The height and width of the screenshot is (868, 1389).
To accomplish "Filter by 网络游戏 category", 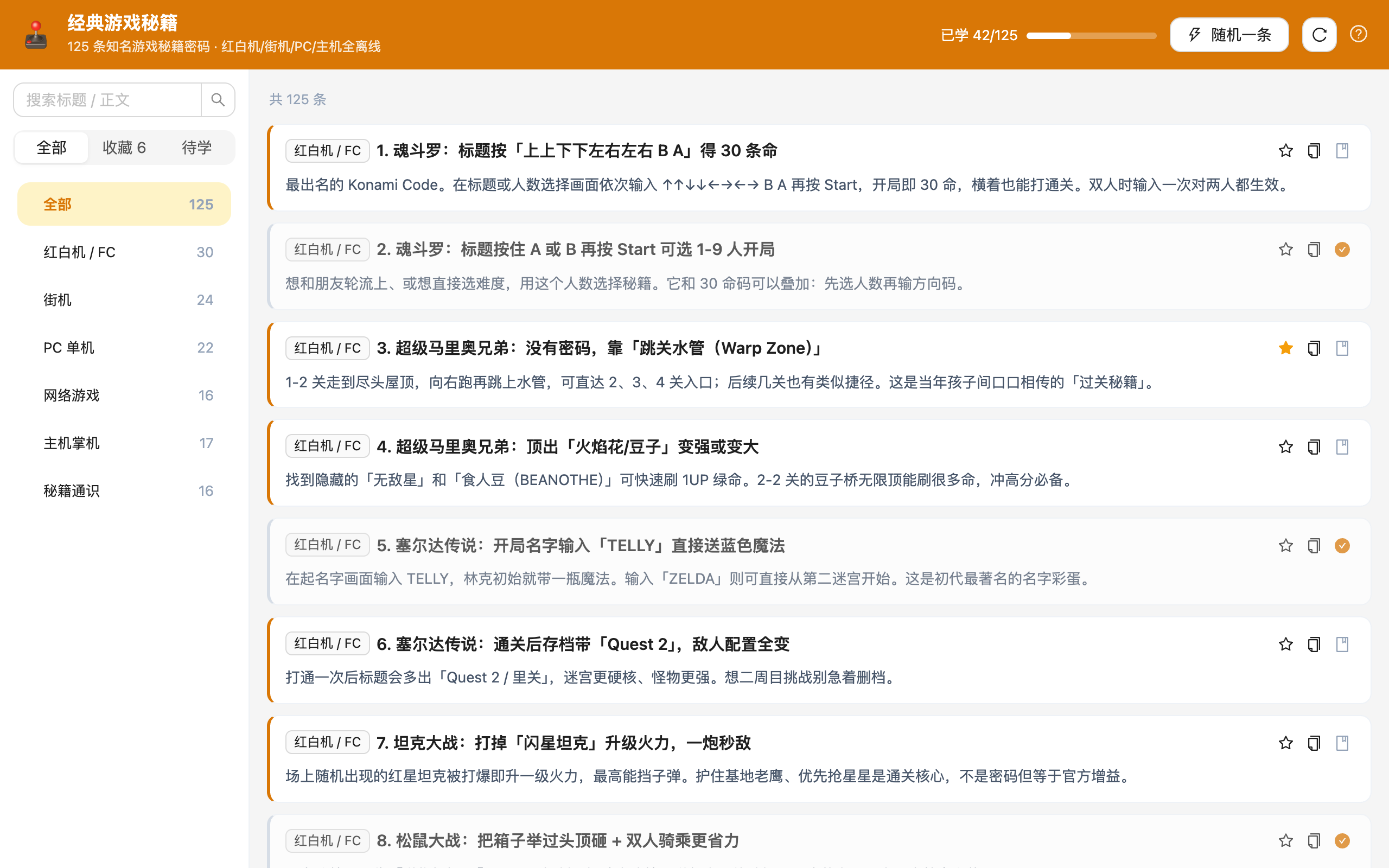I will 124,395.
